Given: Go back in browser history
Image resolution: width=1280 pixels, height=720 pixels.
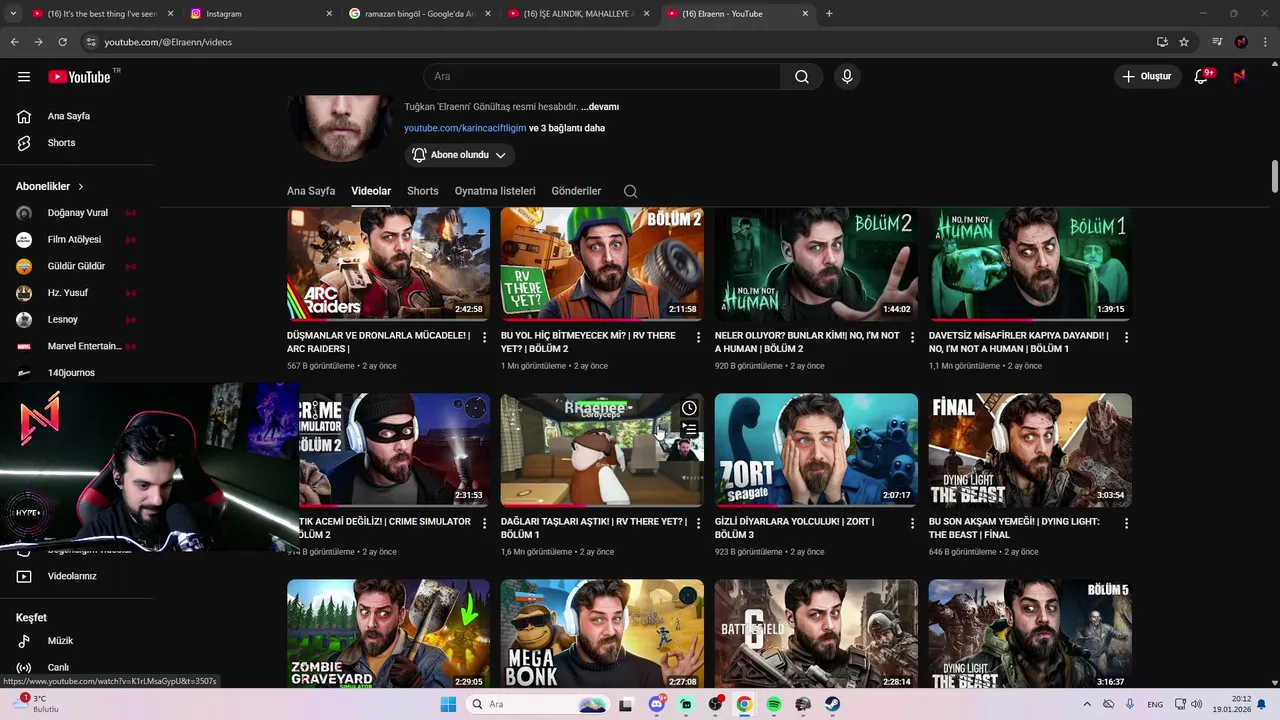Looking at the screenshot, I should tap(14, 42).
